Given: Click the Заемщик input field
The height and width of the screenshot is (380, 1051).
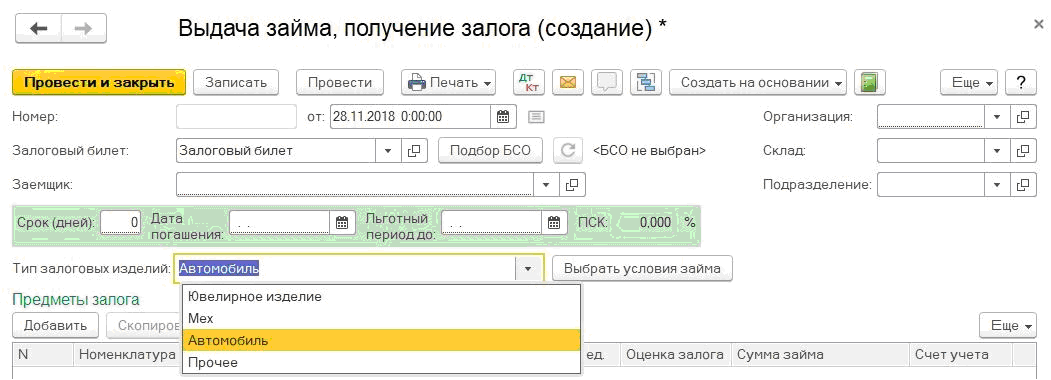Looking at the screenshot, I should click(x=355, y=184).
